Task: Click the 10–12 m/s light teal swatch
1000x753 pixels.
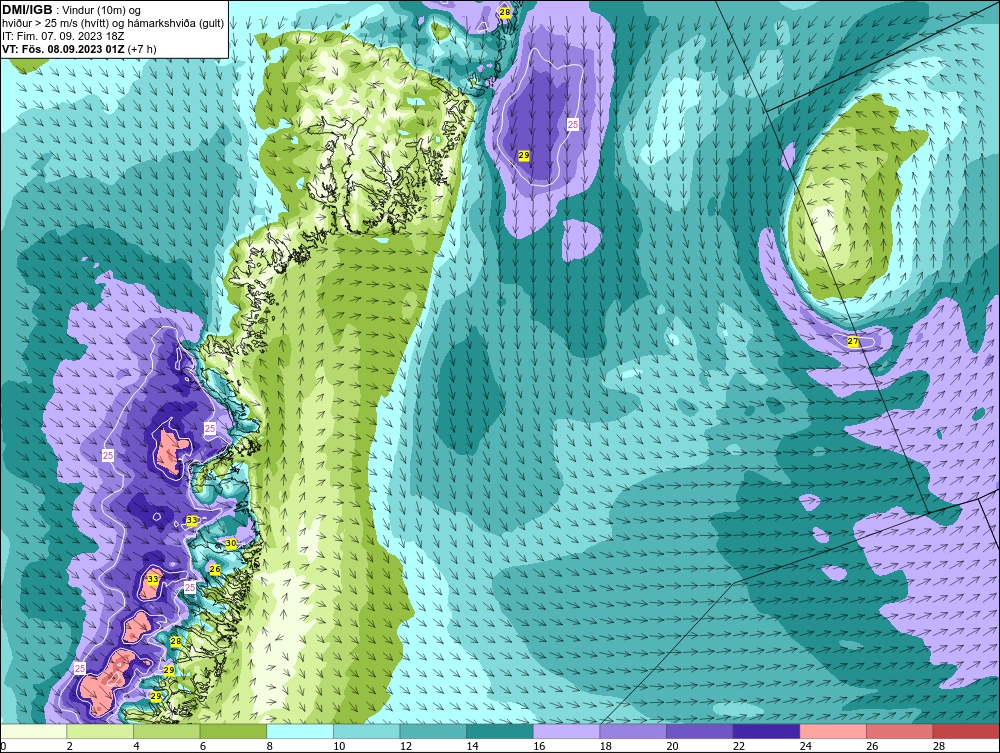Action: [x=367, y=731]
